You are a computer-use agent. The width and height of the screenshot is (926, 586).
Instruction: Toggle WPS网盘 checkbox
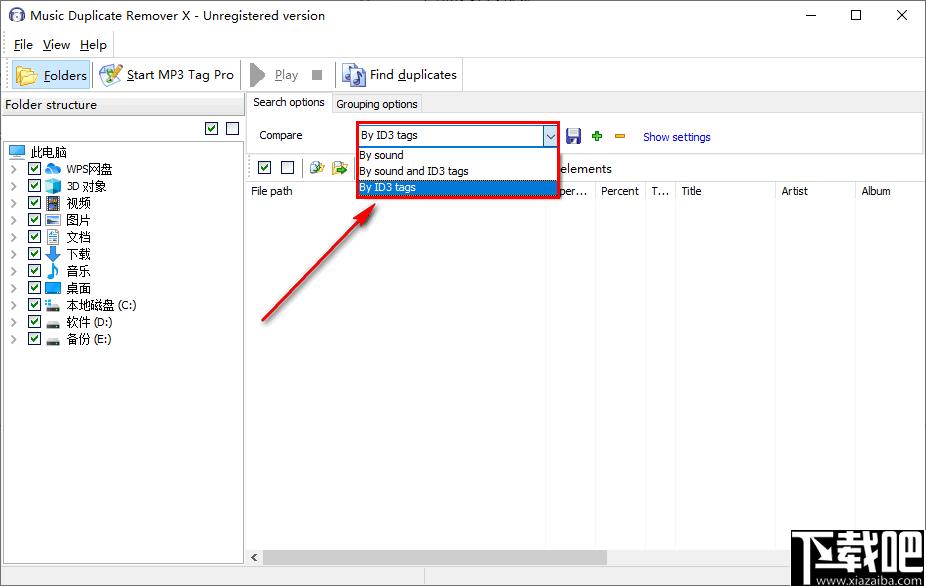[34, 169]
